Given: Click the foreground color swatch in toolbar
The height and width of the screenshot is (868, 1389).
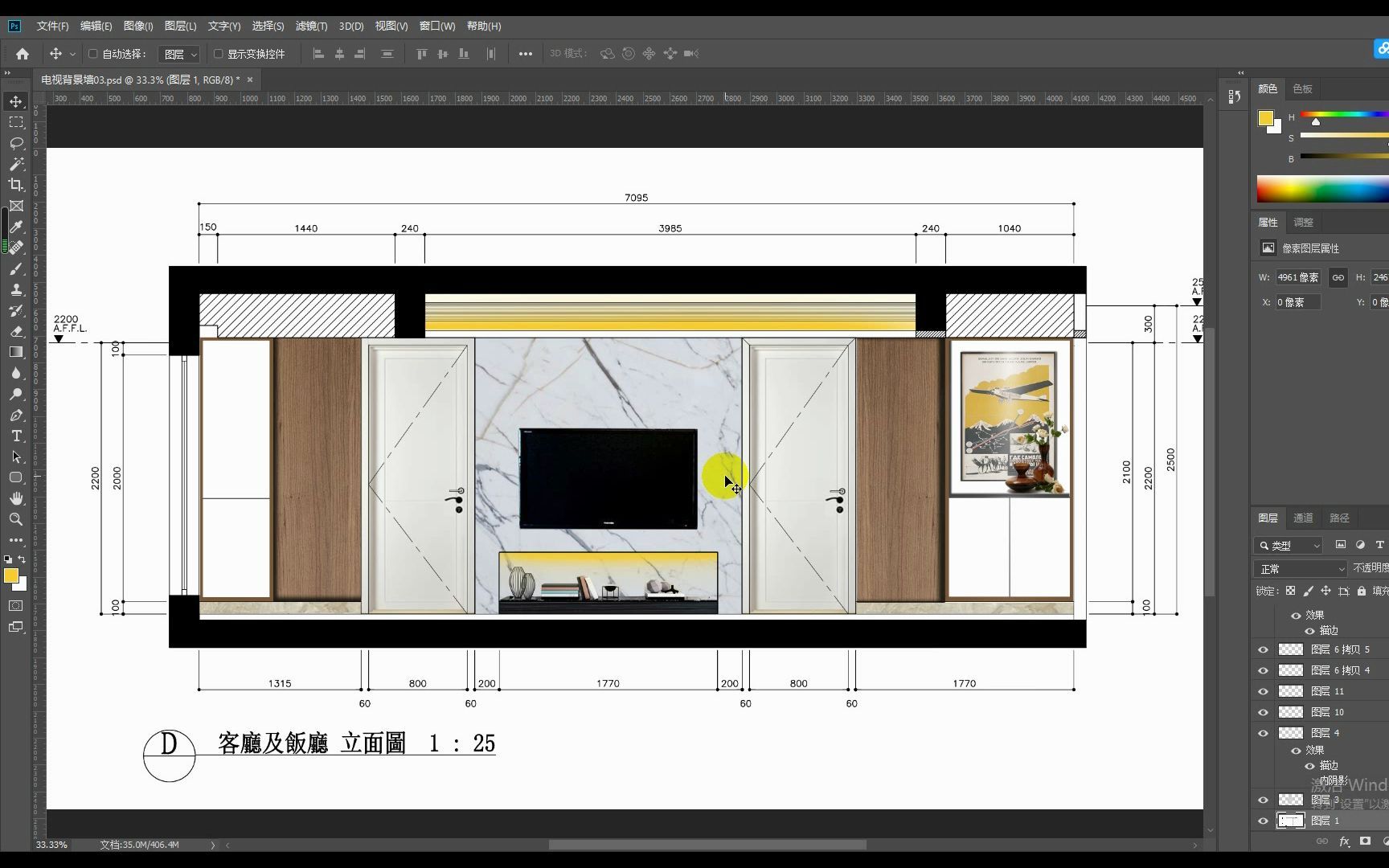Looking at the screenshot, I should point(11,575).
